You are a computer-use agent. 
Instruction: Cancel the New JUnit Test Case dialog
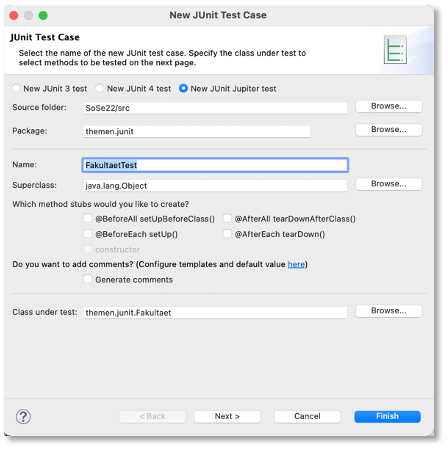307,416
